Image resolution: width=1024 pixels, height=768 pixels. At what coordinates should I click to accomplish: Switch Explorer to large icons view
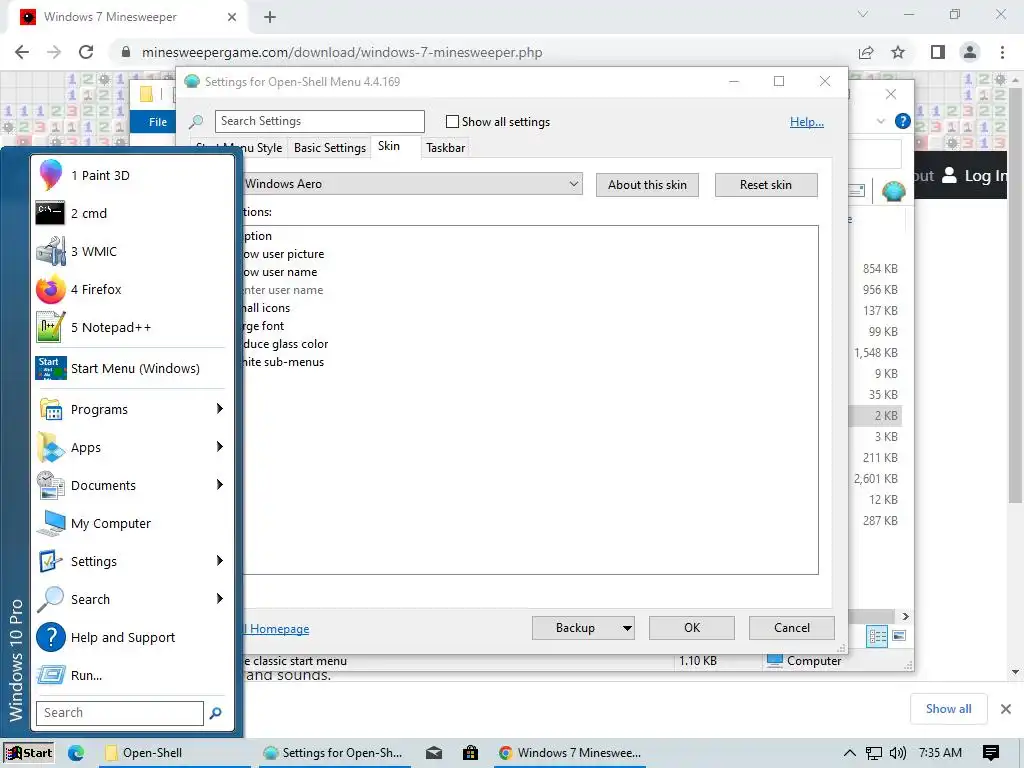pyautogui.click(x=899, y=636)
